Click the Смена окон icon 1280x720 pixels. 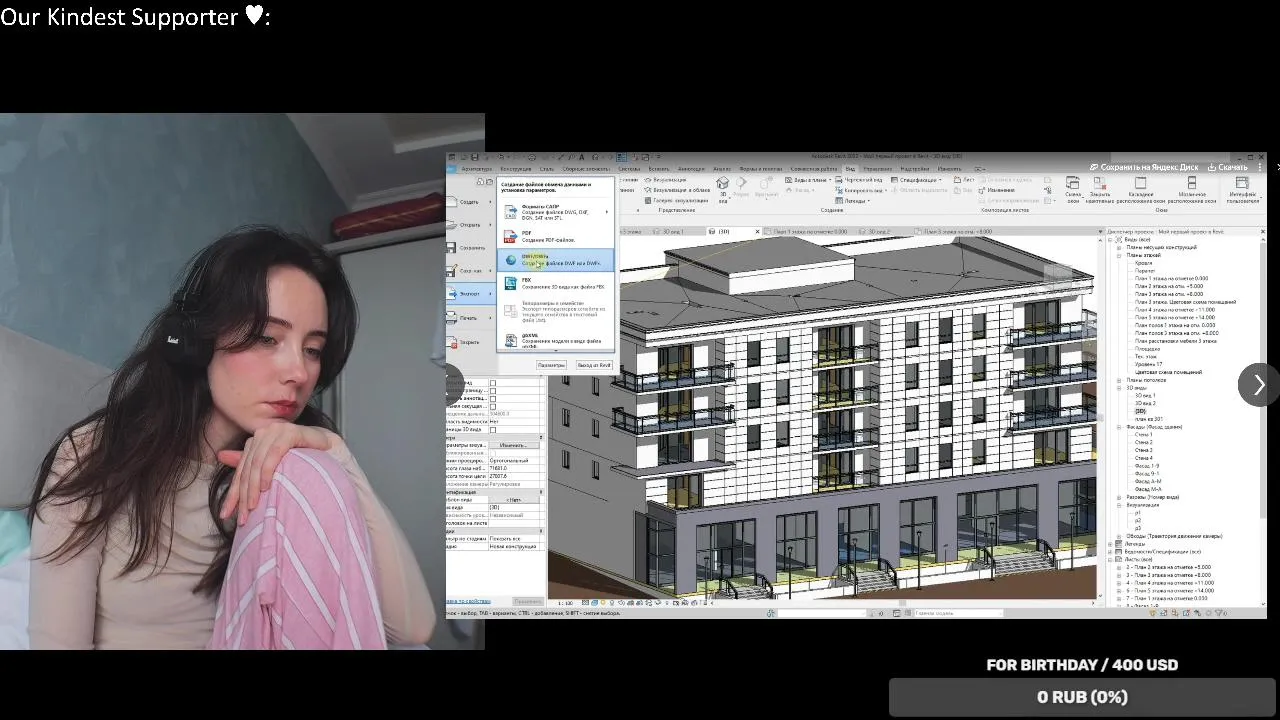tap(1073, 183)
